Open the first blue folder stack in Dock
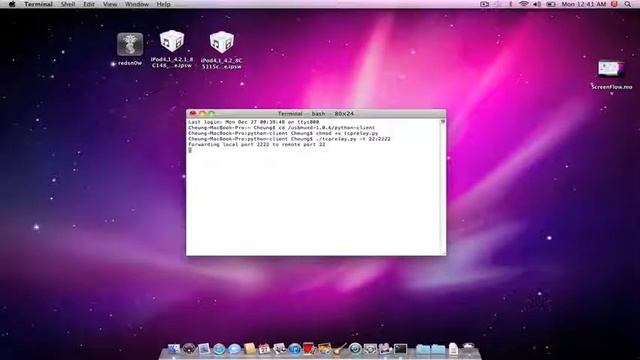Image resolution: width=640 pixels, height=360 pixels. coord(423,349)
